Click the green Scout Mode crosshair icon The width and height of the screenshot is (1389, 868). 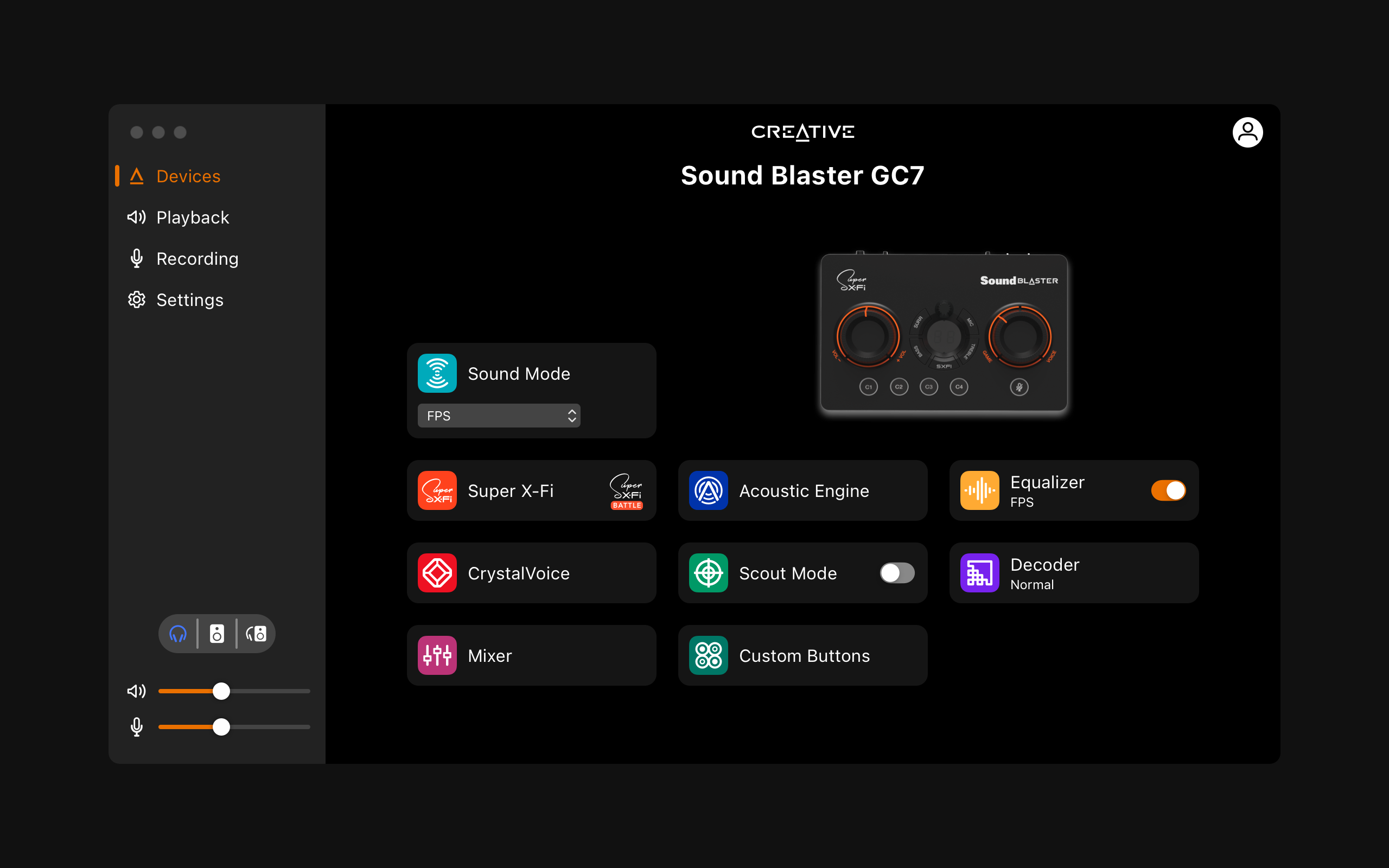(x=708, y=573)
